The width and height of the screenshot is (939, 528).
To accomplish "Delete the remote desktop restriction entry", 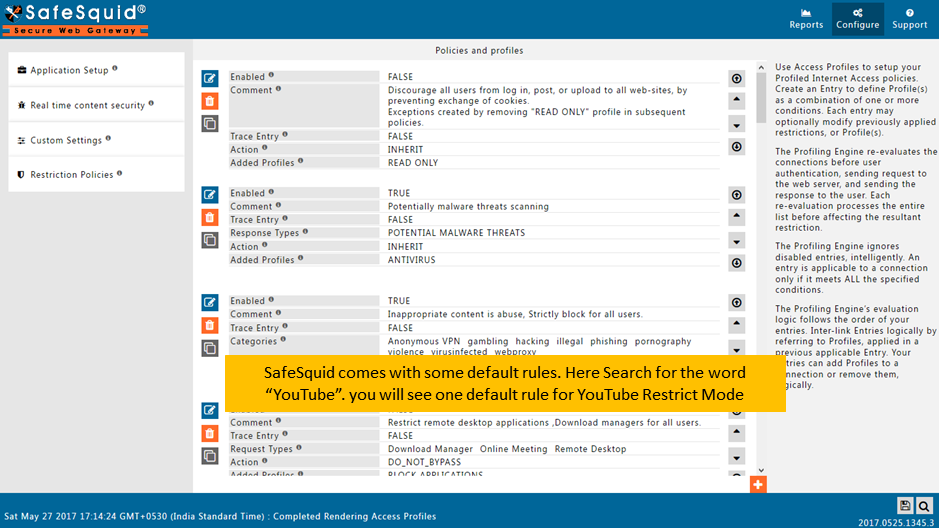I will click(x=210, y=433).
